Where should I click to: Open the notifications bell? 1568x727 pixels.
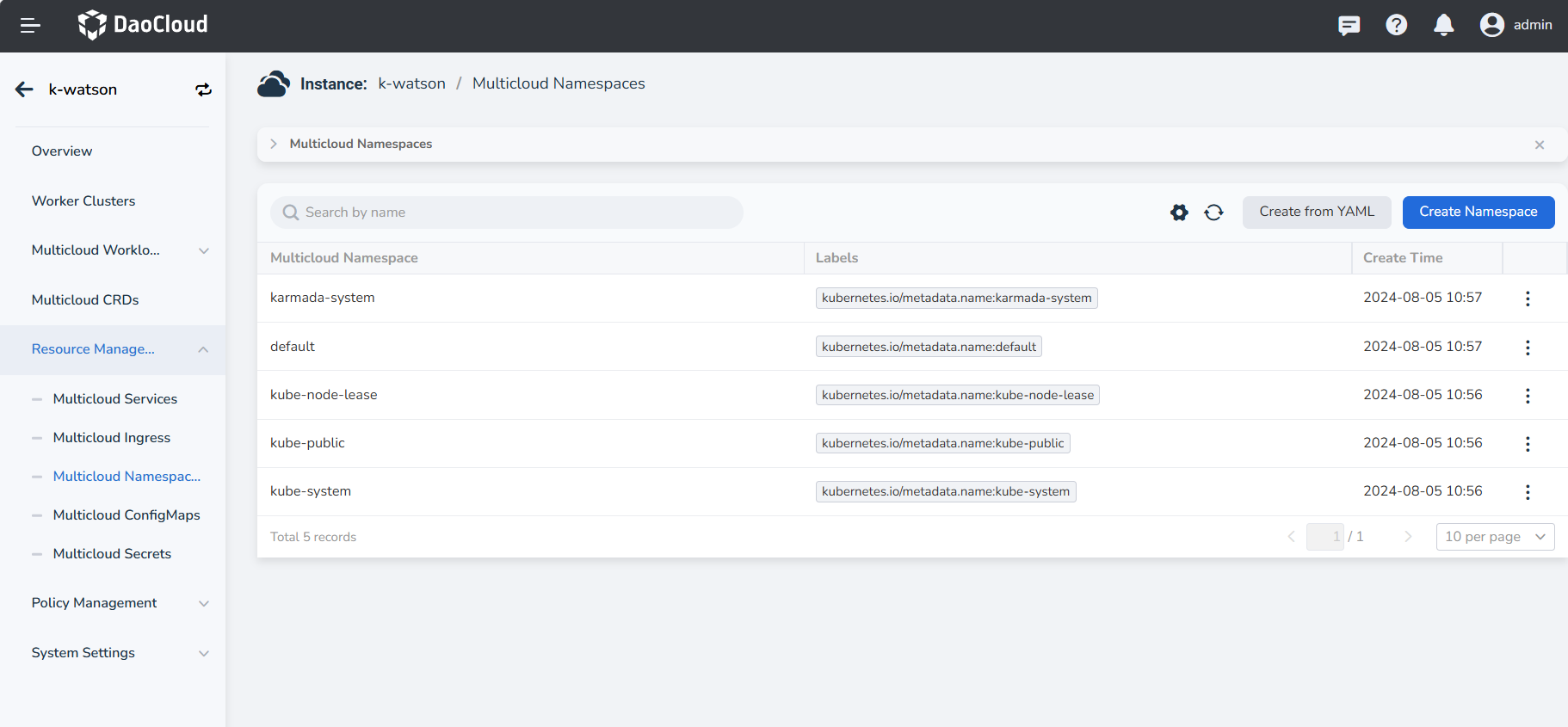pyautogui.click(x=1443, y=25)
